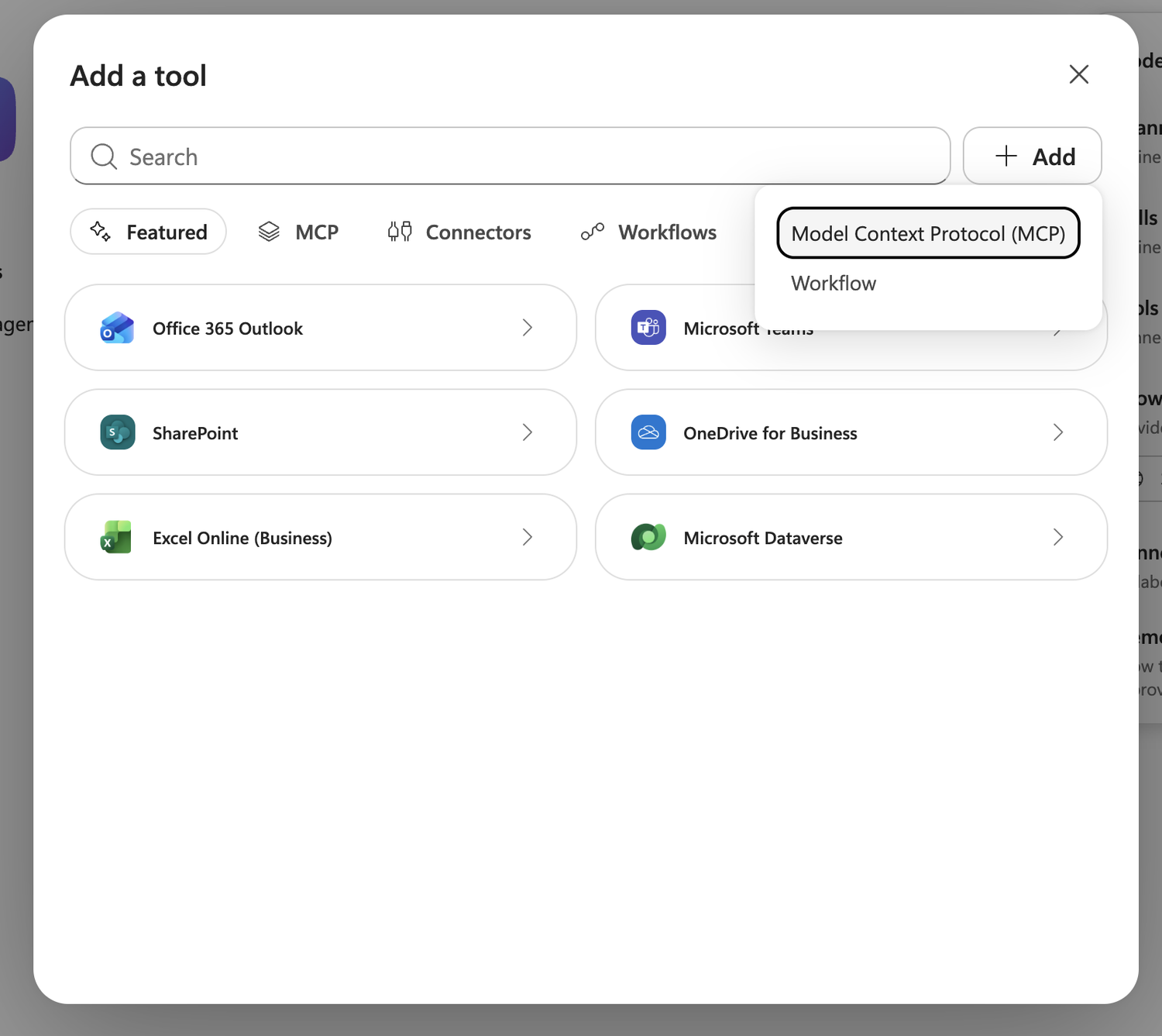Expand SharePoint chevron arrow
The height and width of the screenshot is (1036, 1162).
click(528, 432)
